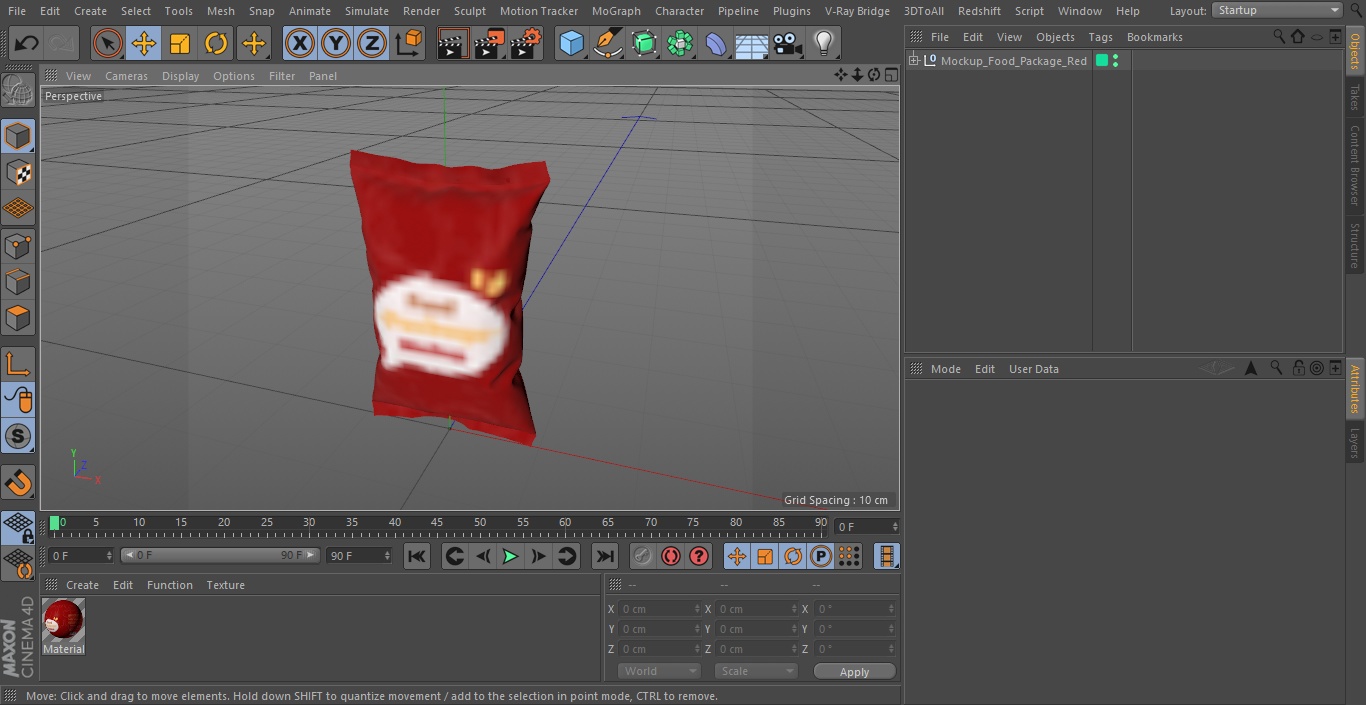The height and width of the screenshot is (705, 1366).
Task: Add a Cube primitive object
Action: pos(571,43)
